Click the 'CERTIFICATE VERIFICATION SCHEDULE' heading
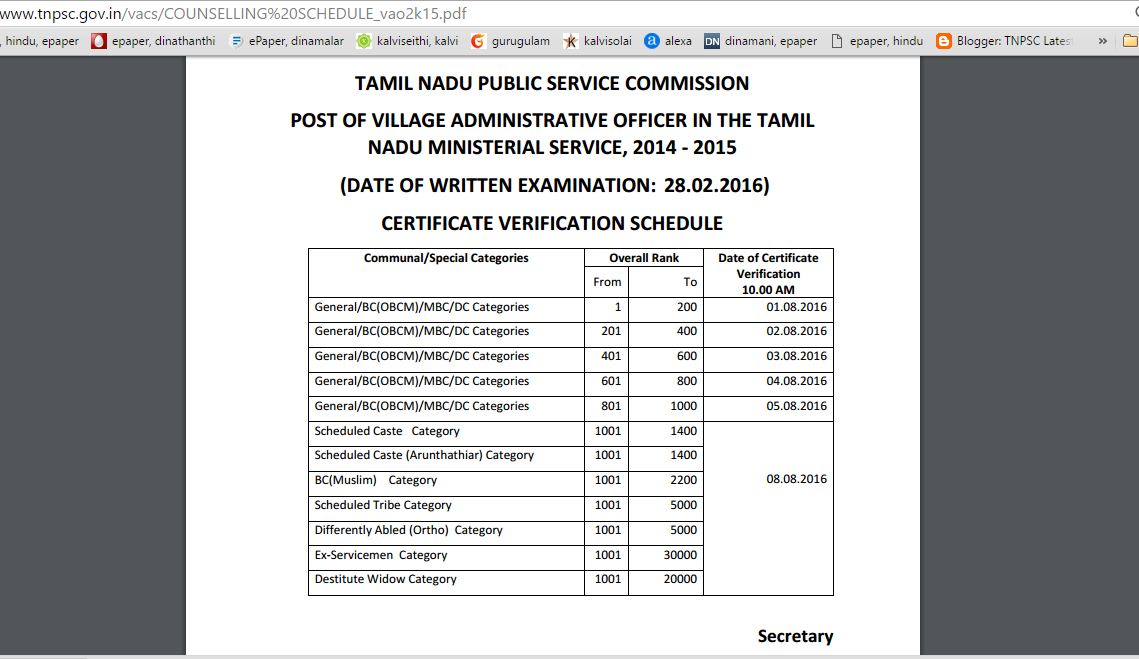 [552, 223]
